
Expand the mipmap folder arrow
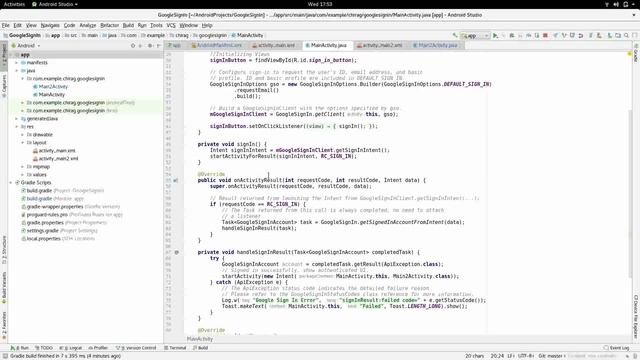[x=22, y=167]
